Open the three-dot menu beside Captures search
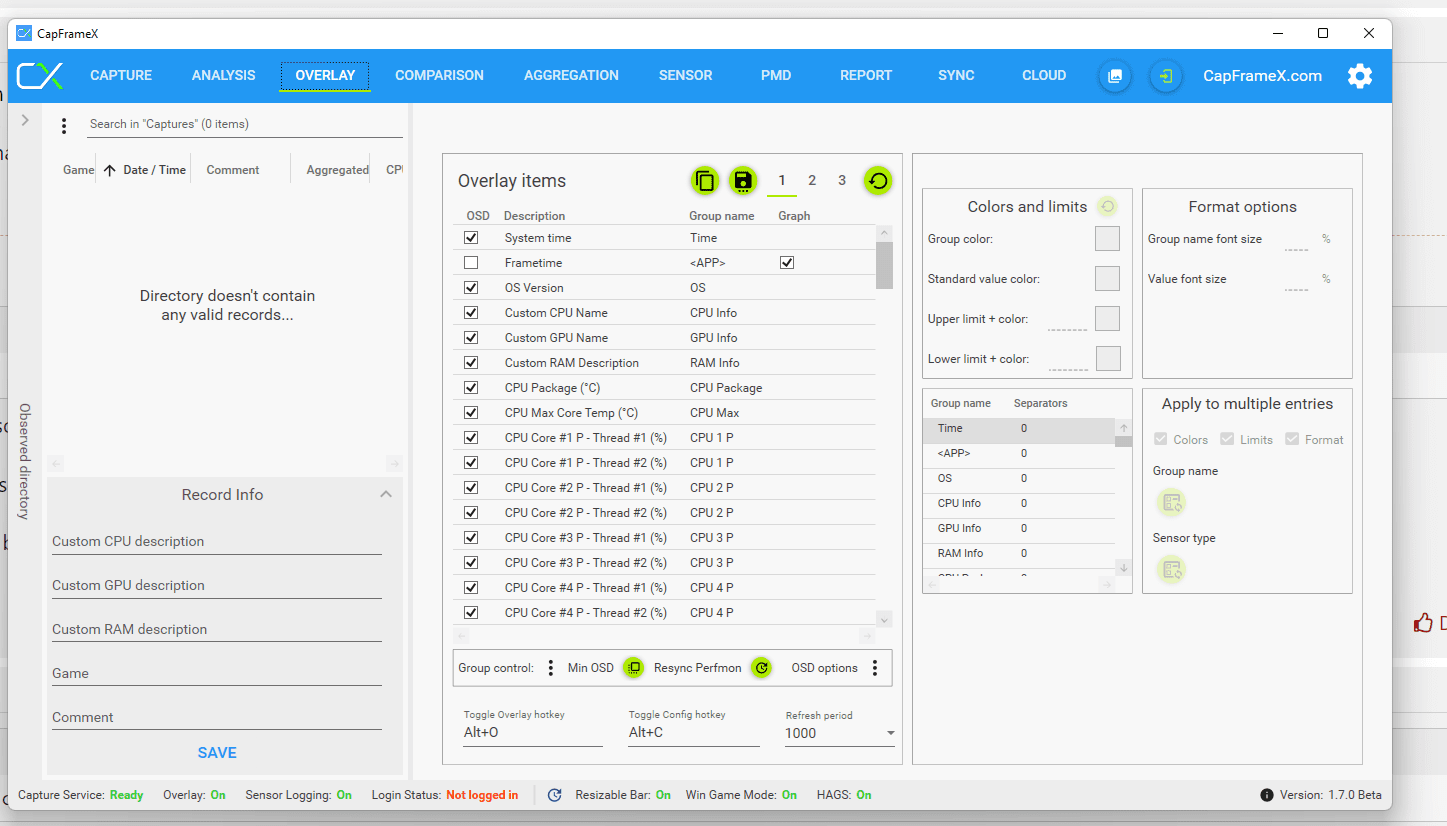This screenshot has width=1447, height=826. (64, 126)
